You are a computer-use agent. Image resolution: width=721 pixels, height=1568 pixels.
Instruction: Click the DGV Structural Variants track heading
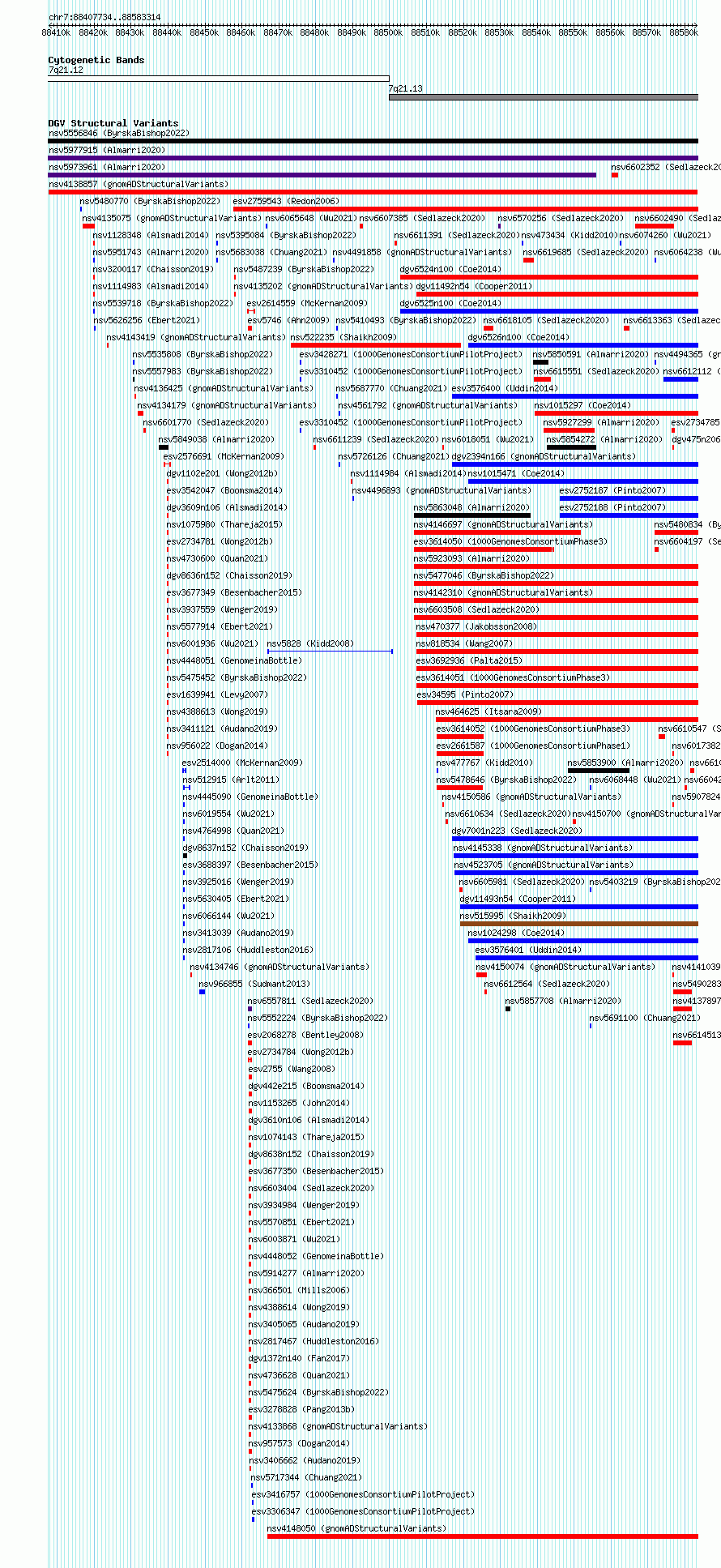click(x=113, y=123)
